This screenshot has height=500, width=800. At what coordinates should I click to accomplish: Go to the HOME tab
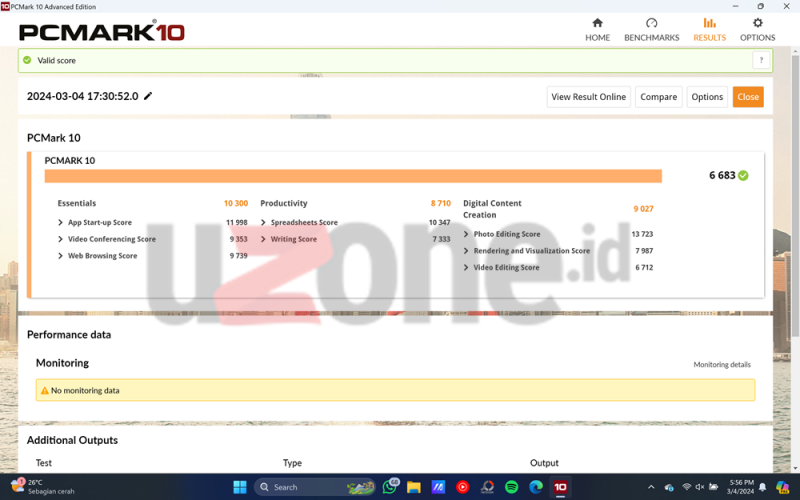(x=597, y=30)
